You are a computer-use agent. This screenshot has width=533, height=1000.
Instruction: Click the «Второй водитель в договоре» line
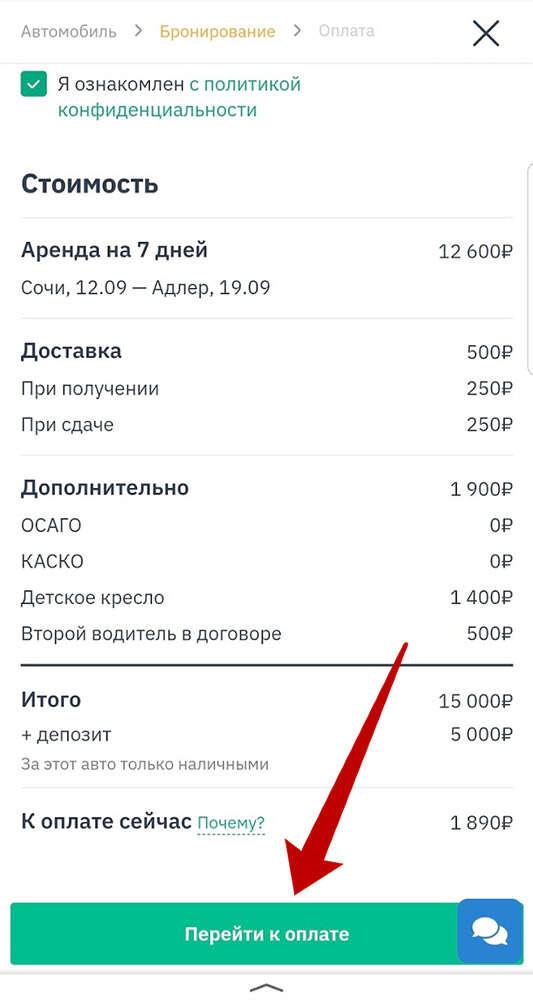(x=266, y=634)
